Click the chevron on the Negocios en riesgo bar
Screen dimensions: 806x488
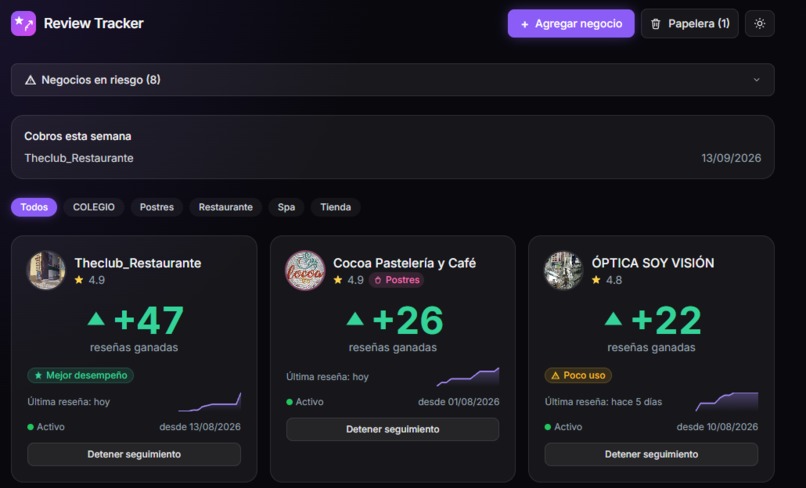[x=756, y=80]
